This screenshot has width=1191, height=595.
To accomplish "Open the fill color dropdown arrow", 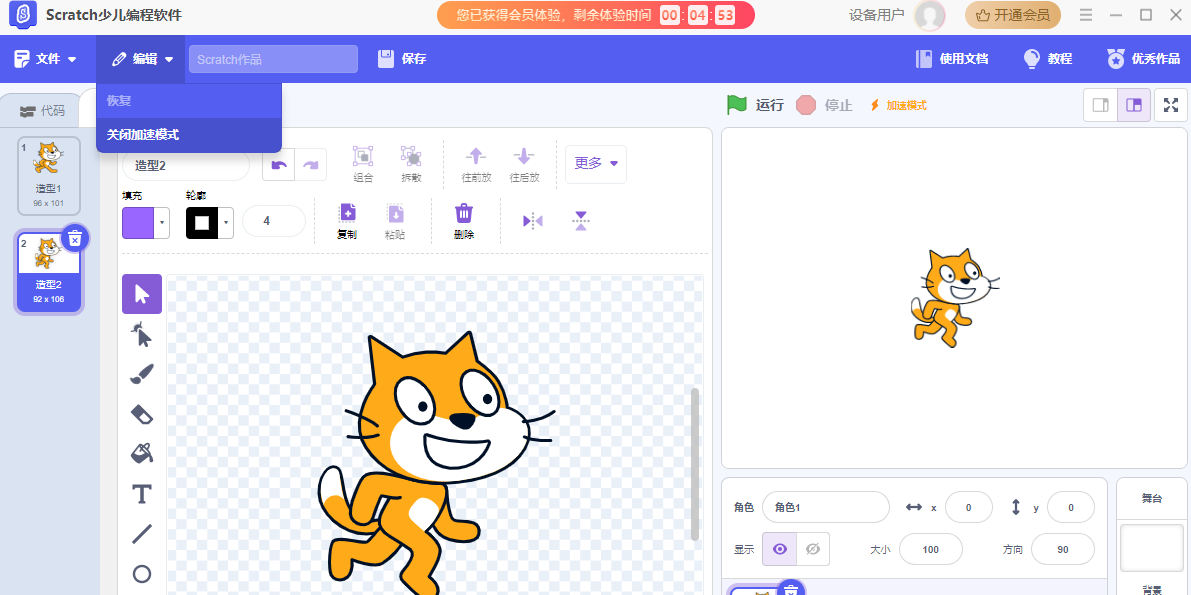I will coord(163,222).
